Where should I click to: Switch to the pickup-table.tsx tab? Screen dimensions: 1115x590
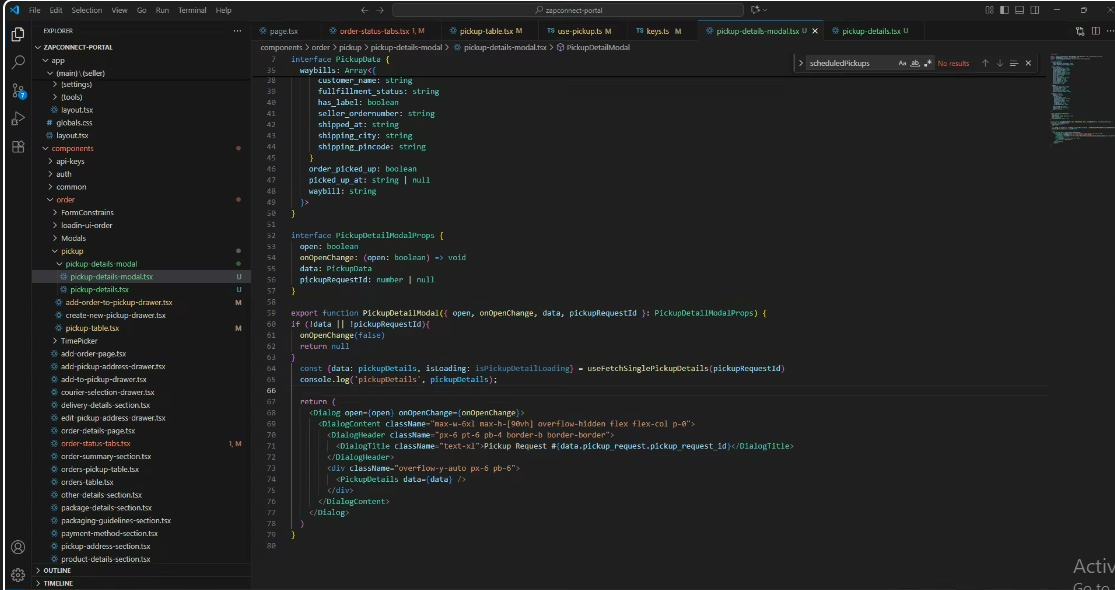pos(485,31)
